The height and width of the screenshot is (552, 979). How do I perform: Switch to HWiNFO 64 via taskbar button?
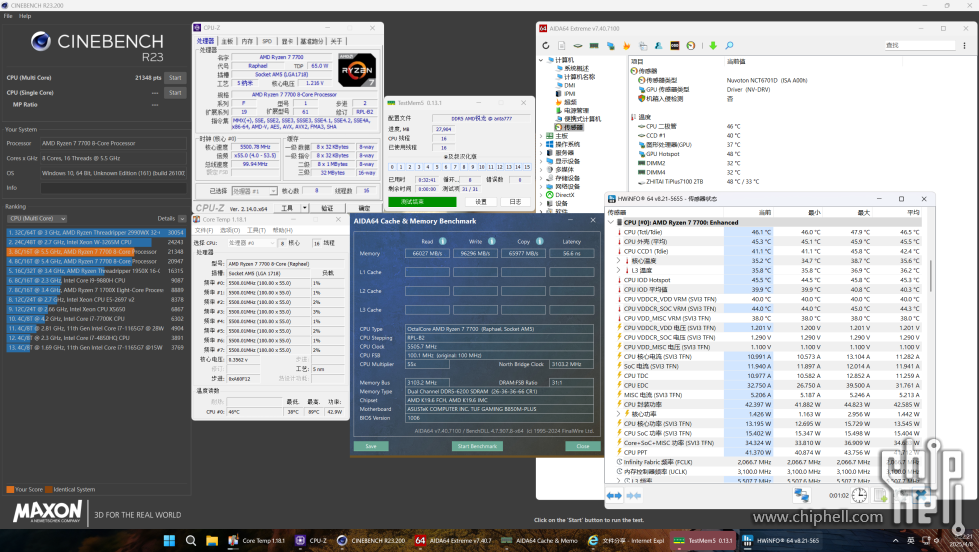click(780, 541)
